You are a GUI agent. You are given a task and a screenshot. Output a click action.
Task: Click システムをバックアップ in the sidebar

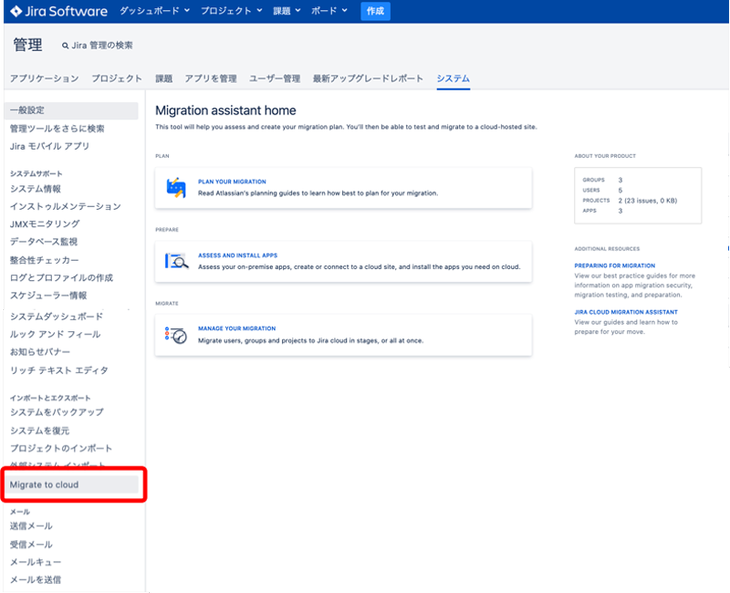pos(57,412)
